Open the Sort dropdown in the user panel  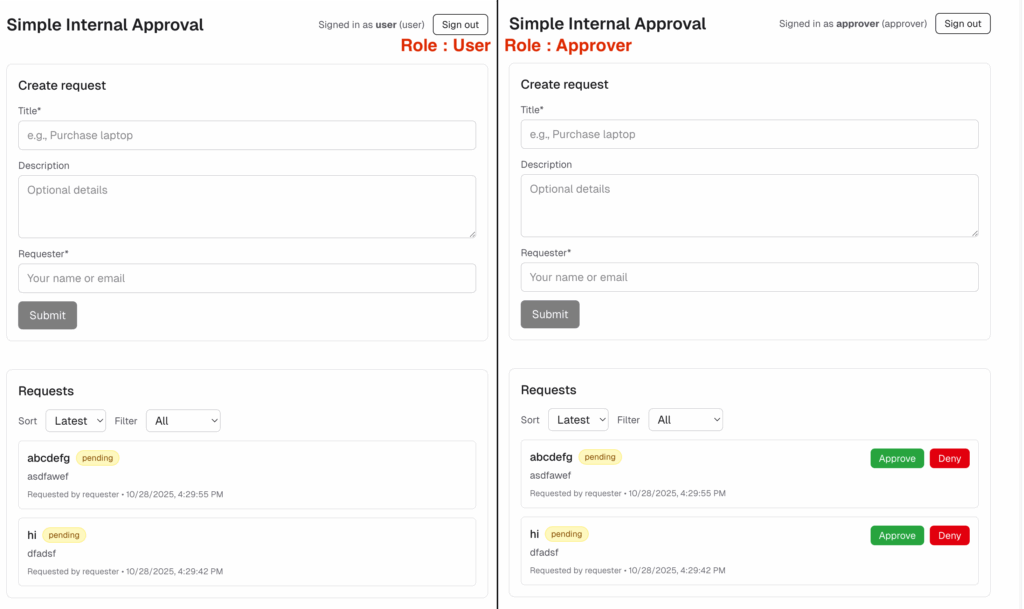coord(76,421)
